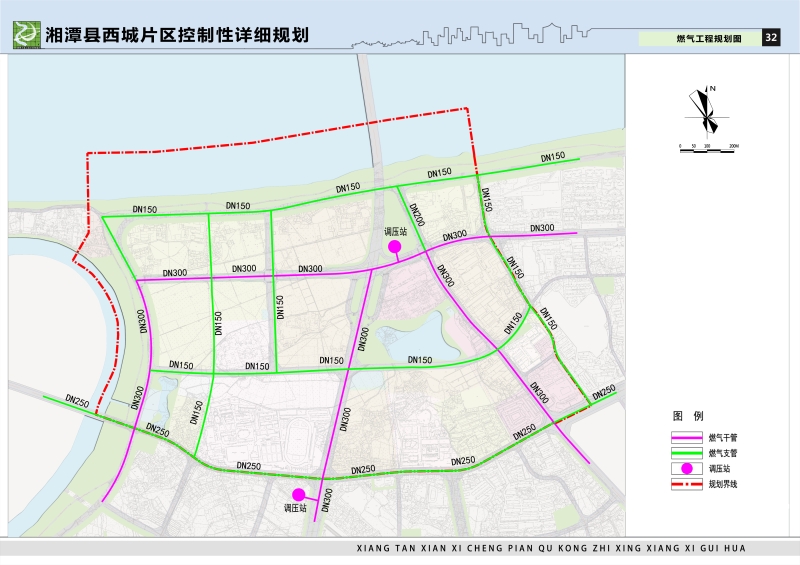Click the DN200 pipe label on the map
This screenshot has height=565, width=800.
tap(416, 214)
